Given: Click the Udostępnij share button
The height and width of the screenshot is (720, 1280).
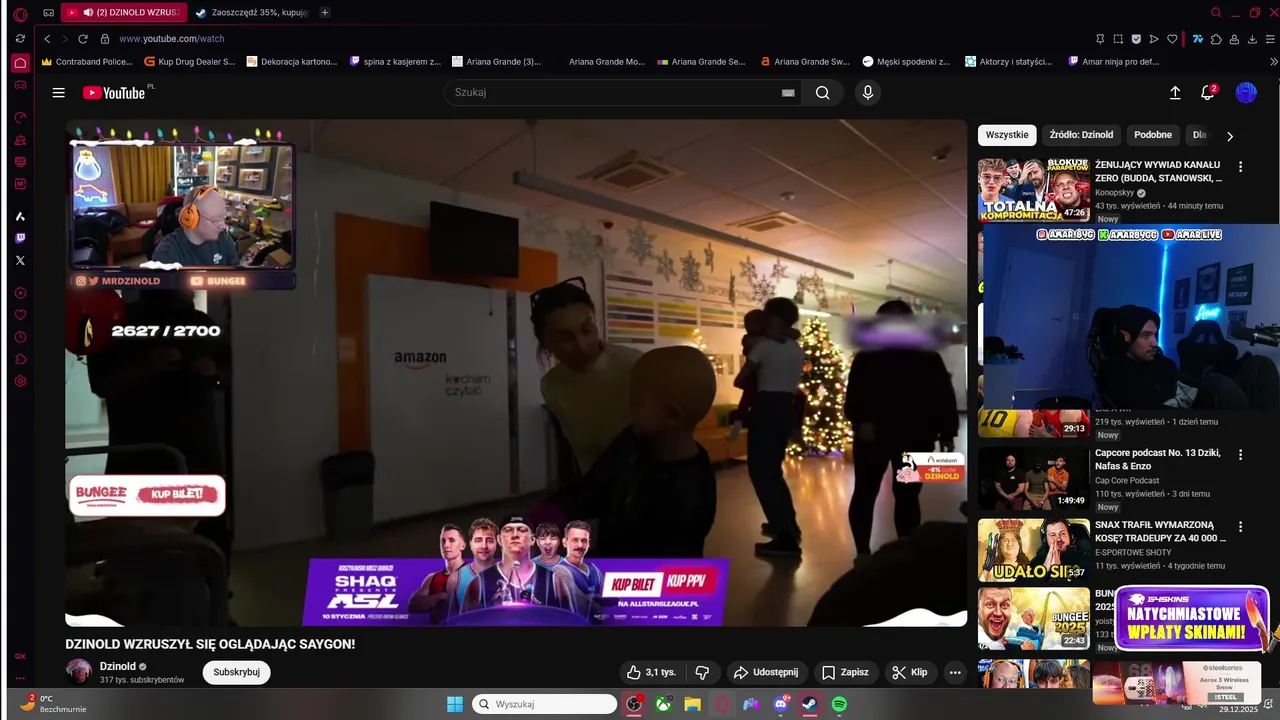Looking at the screenshot, I should 766,672.
